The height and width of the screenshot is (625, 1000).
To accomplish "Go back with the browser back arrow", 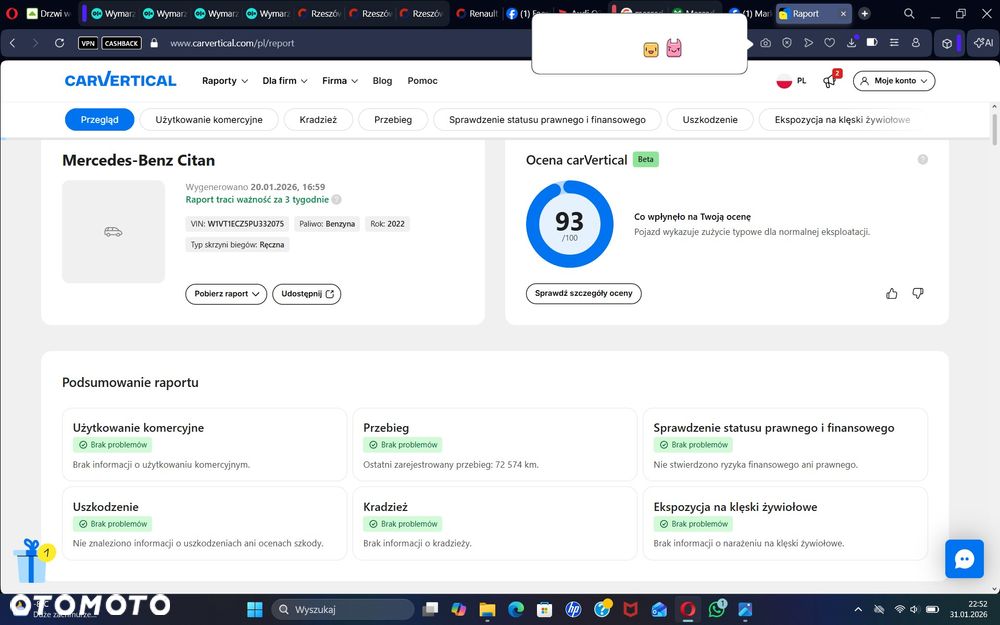I will [x=12, y=43].
